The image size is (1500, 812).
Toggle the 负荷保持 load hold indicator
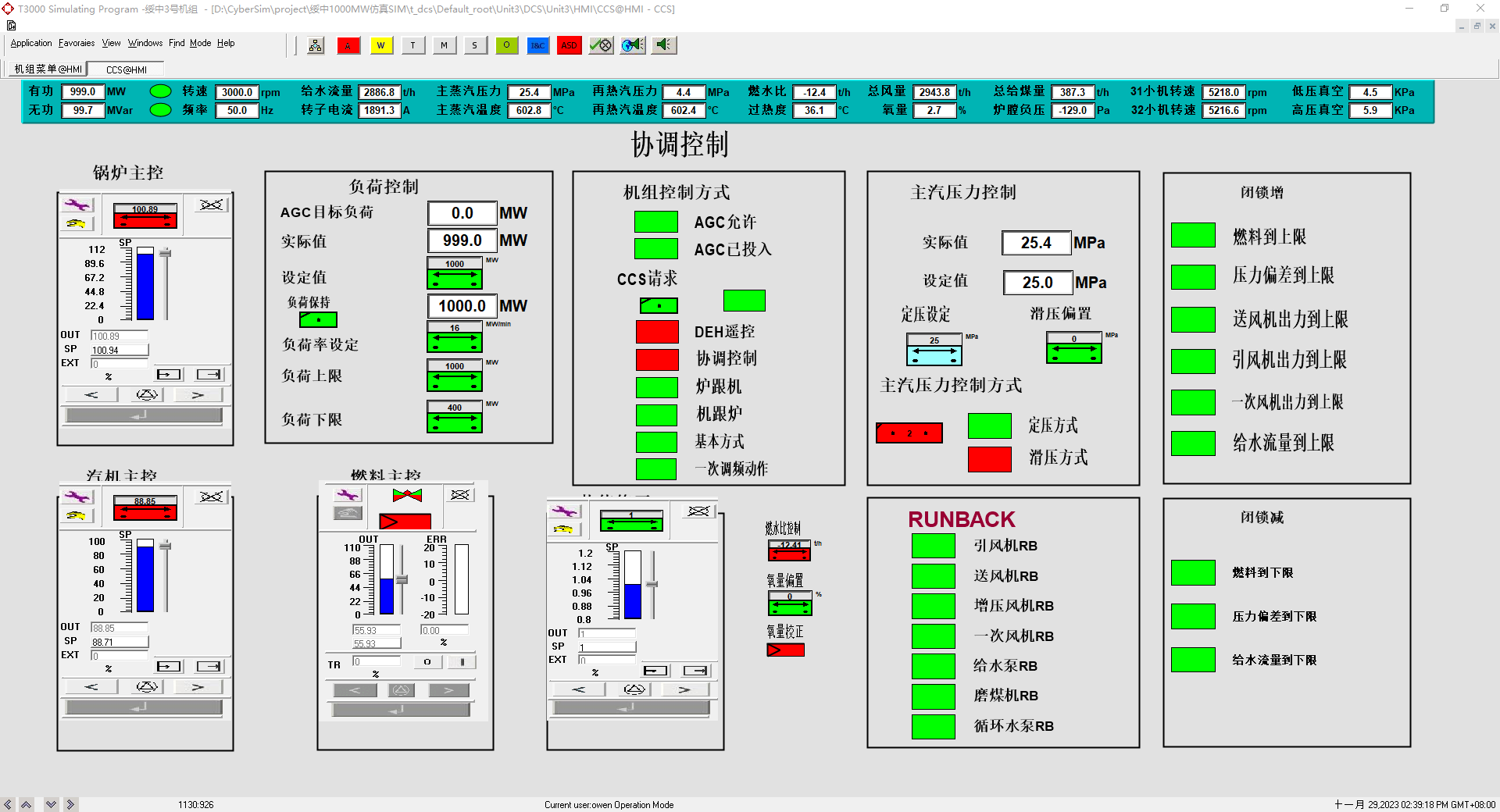pos(316,320)
